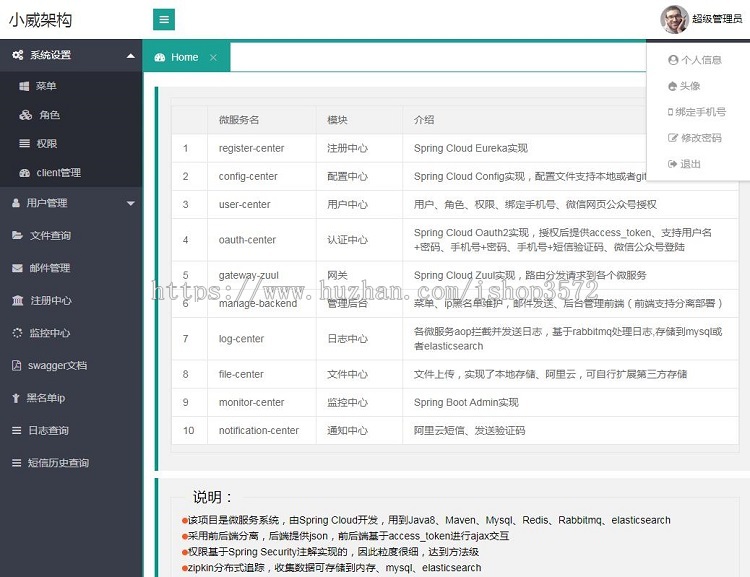
Task: Click the swagger文档 document icon
Action: pyautogui.click(x=16, y=366)
